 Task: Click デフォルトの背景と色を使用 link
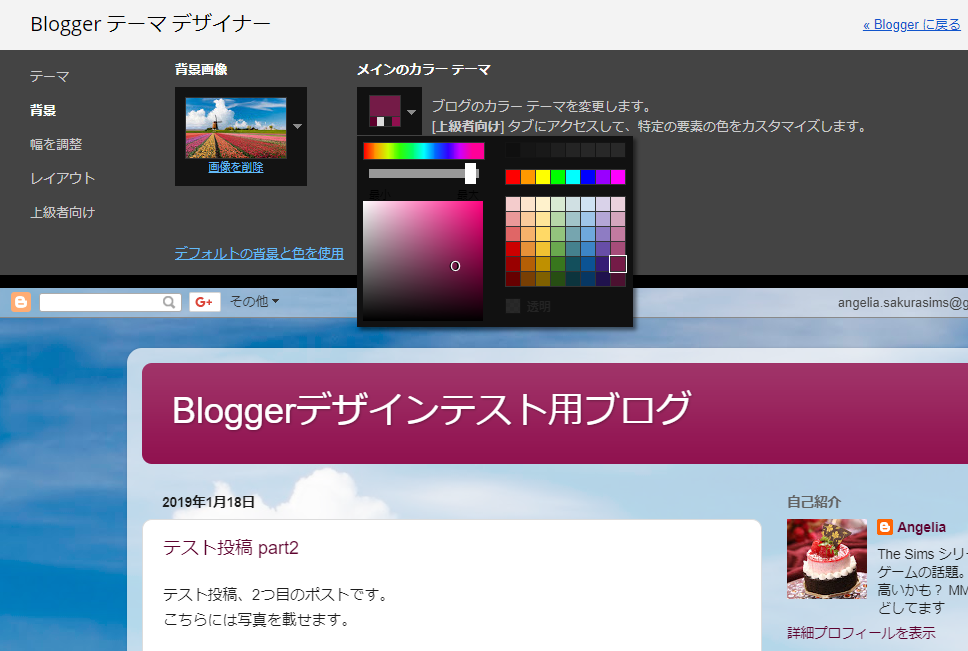click(259, 253)
